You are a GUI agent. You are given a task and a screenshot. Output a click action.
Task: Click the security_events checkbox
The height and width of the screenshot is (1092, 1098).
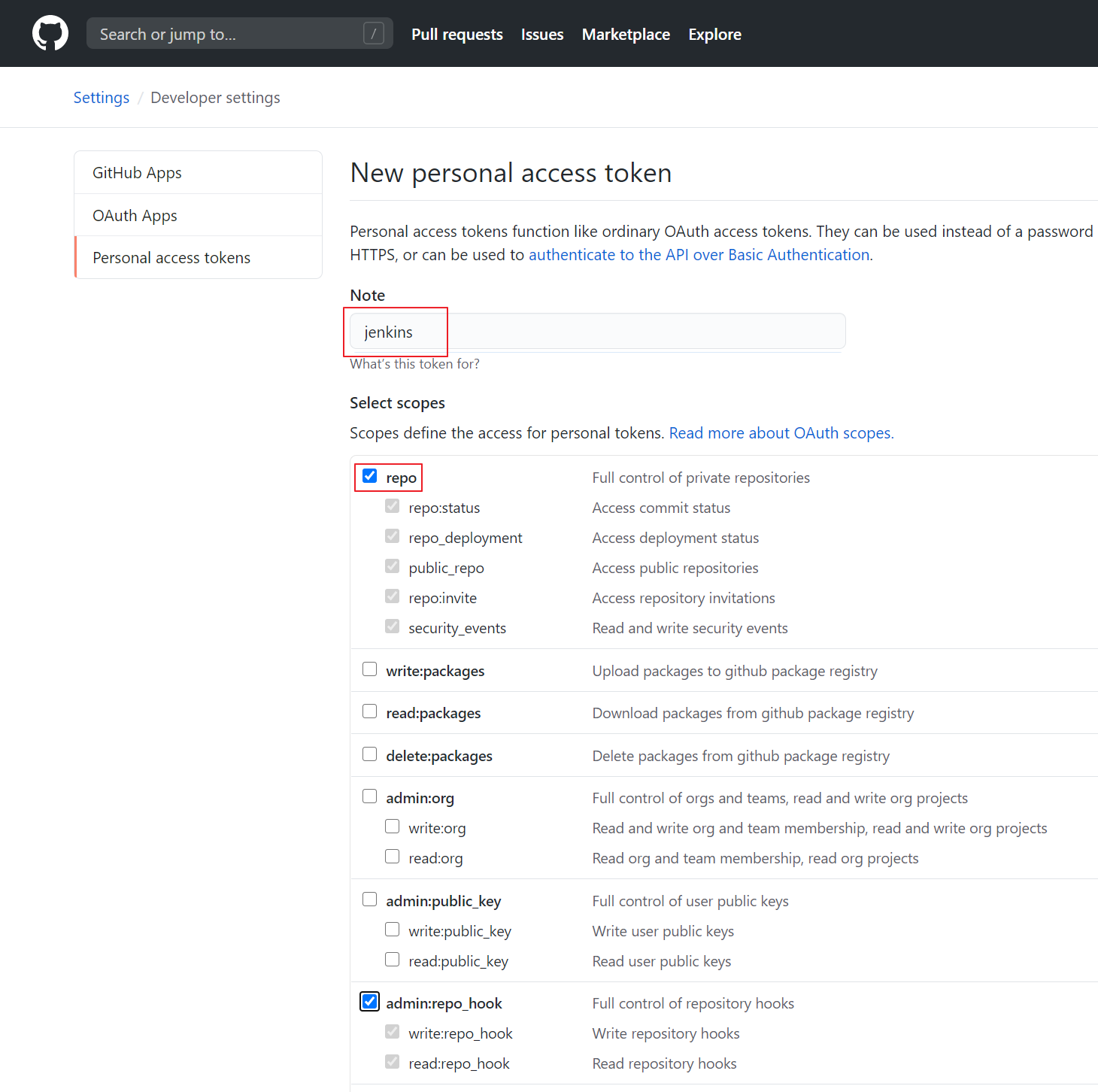pyautogui.click(x=392, y=626)
